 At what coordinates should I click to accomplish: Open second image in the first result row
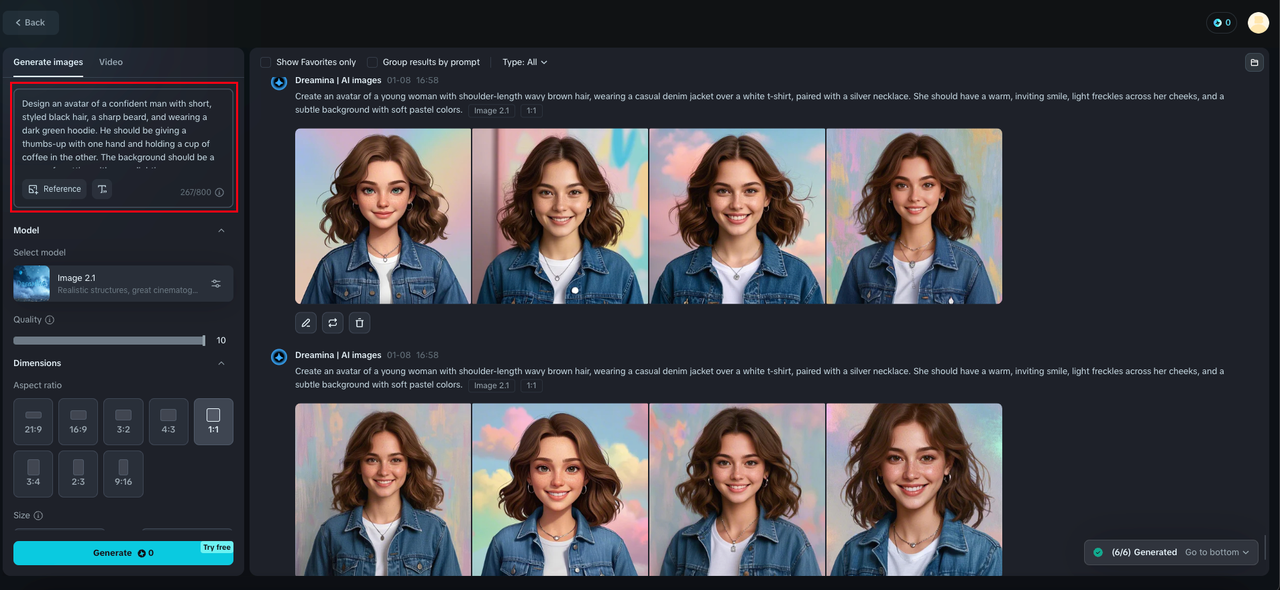point(560,216)
